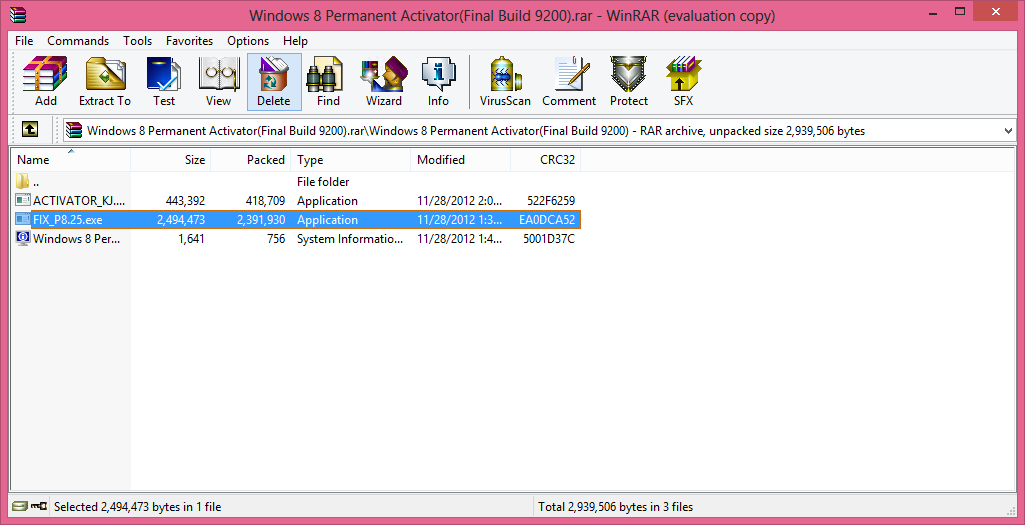Click size value 1,641
Viewport: 1025px width, 525px height.
192,239
